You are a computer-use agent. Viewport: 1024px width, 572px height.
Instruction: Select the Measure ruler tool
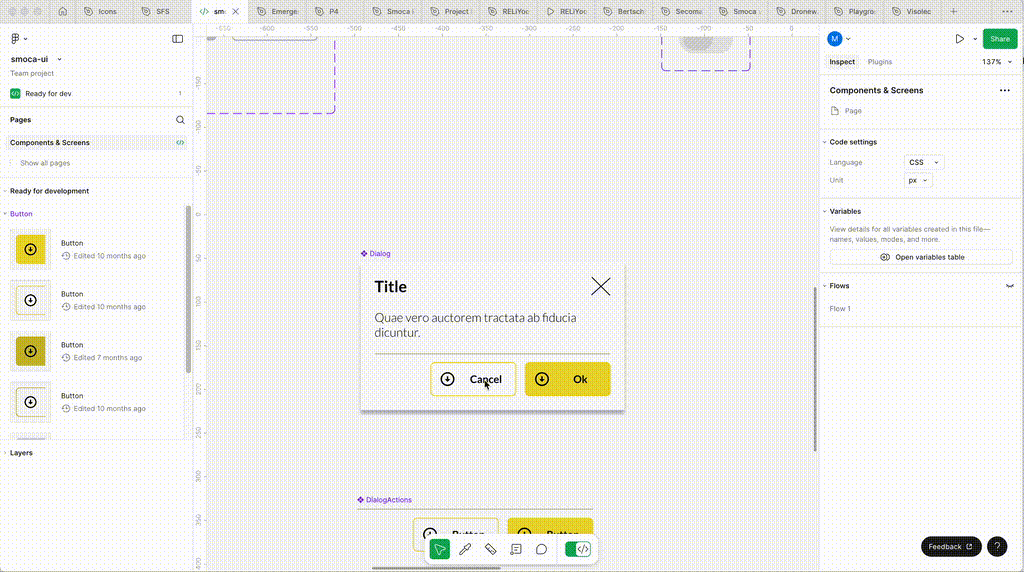pyautogui.click(x=490, y=549)
